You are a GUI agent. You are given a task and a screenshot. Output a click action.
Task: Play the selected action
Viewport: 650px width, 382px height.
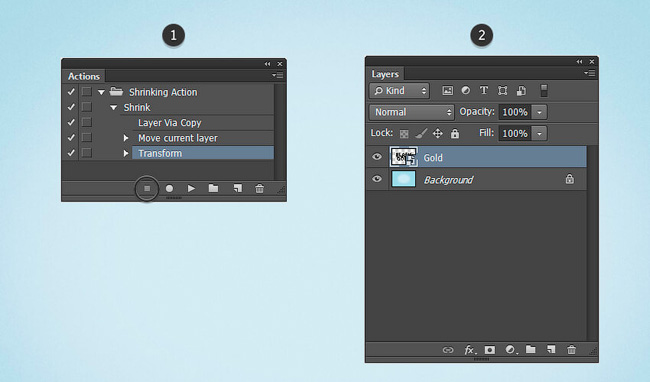pyautogui.click(x=191, y=189)
